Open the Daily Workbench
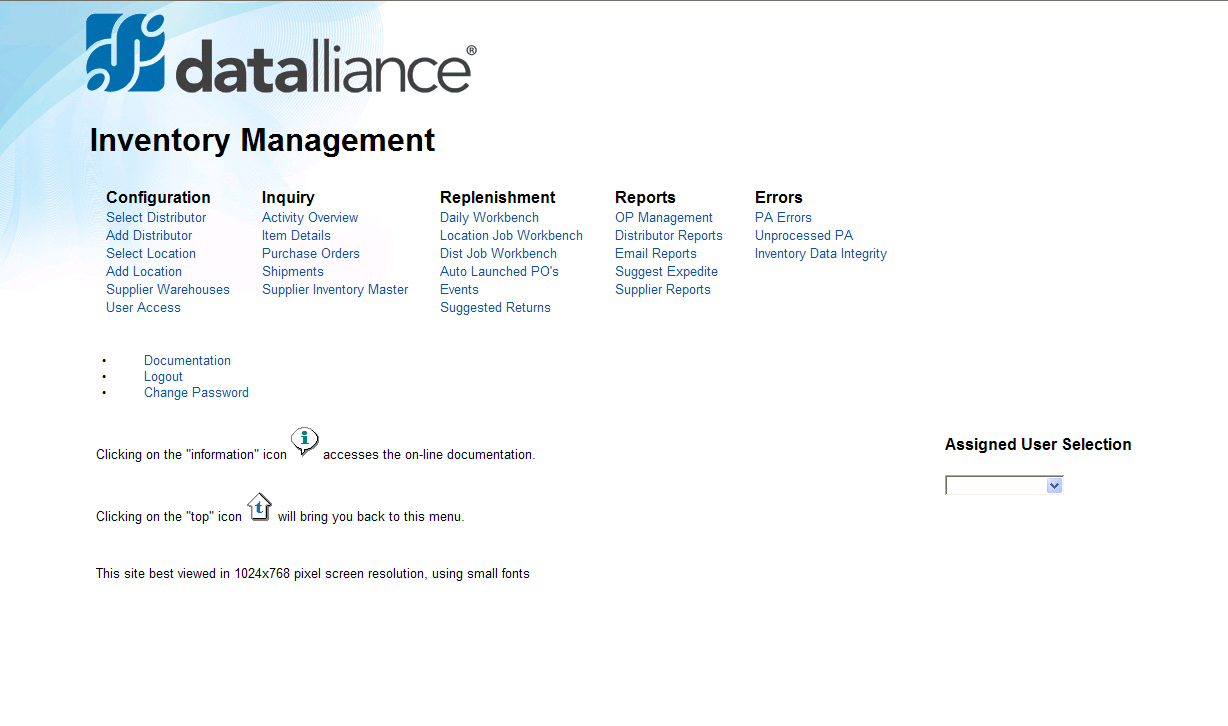The image size is (1228, 726). point(489,217)
